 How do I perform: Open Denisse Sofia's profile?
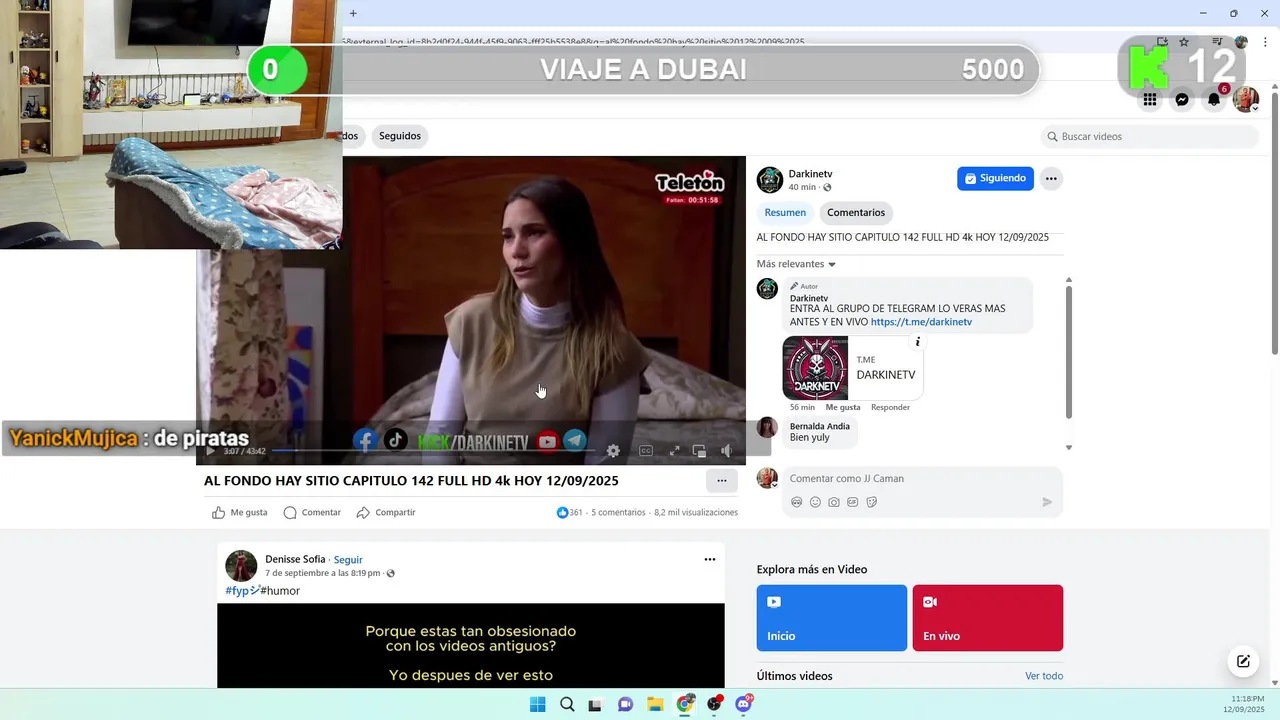point(295,559)
